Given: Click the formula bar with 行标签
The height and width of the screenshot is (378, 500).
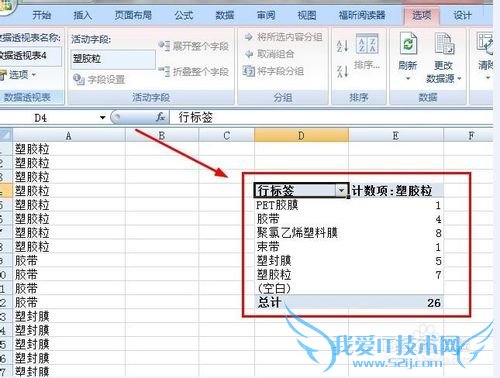Looking at the screenshot, I should pyautogui.click(x=331, y=117).
